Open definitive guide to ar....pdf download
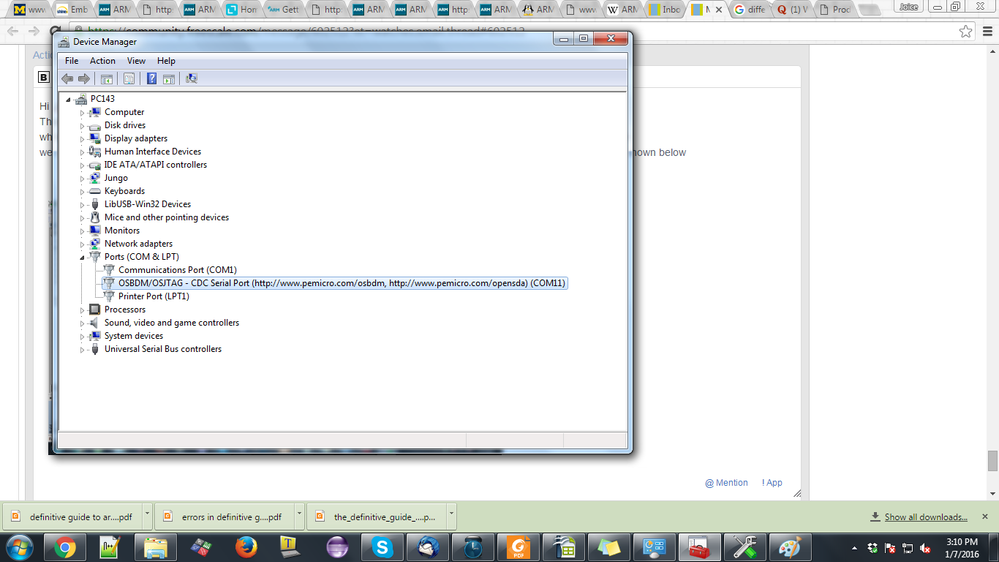999x562 pixels. pyautogui.click(x=73, y=517)
